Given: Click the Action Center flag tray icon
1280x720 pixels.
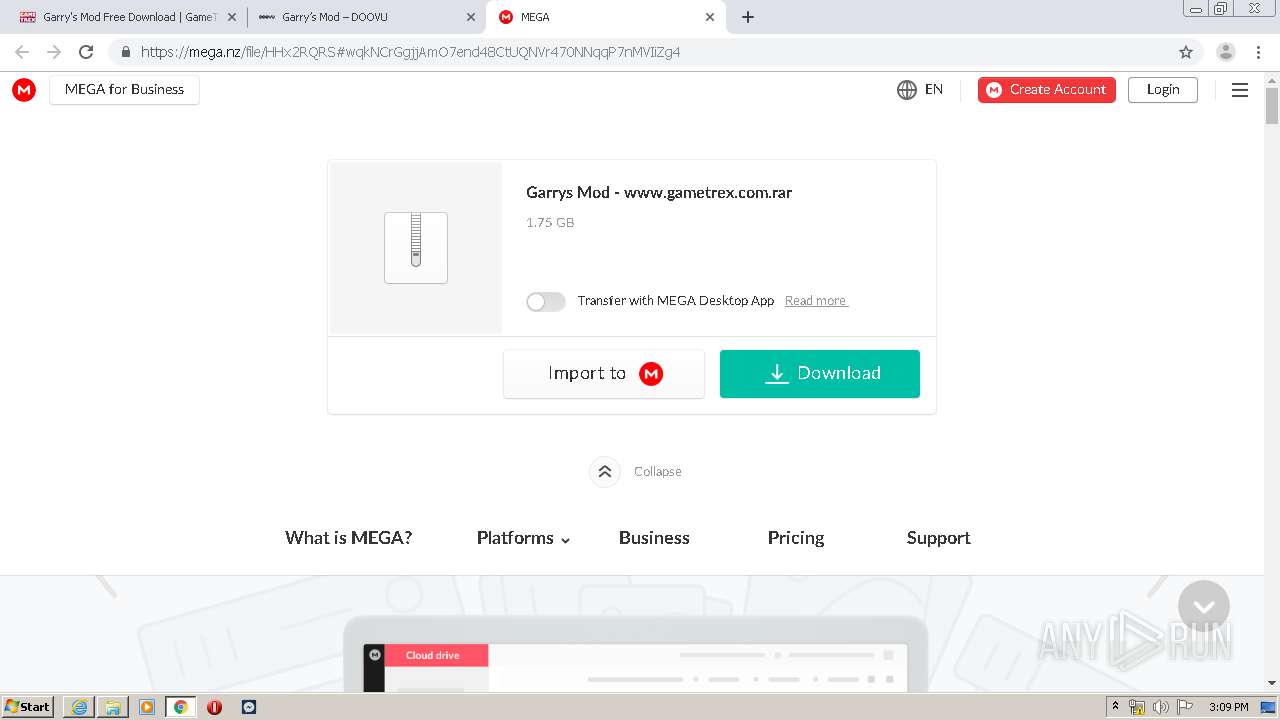Looking at the screenshot, I should click(1185, 707).
